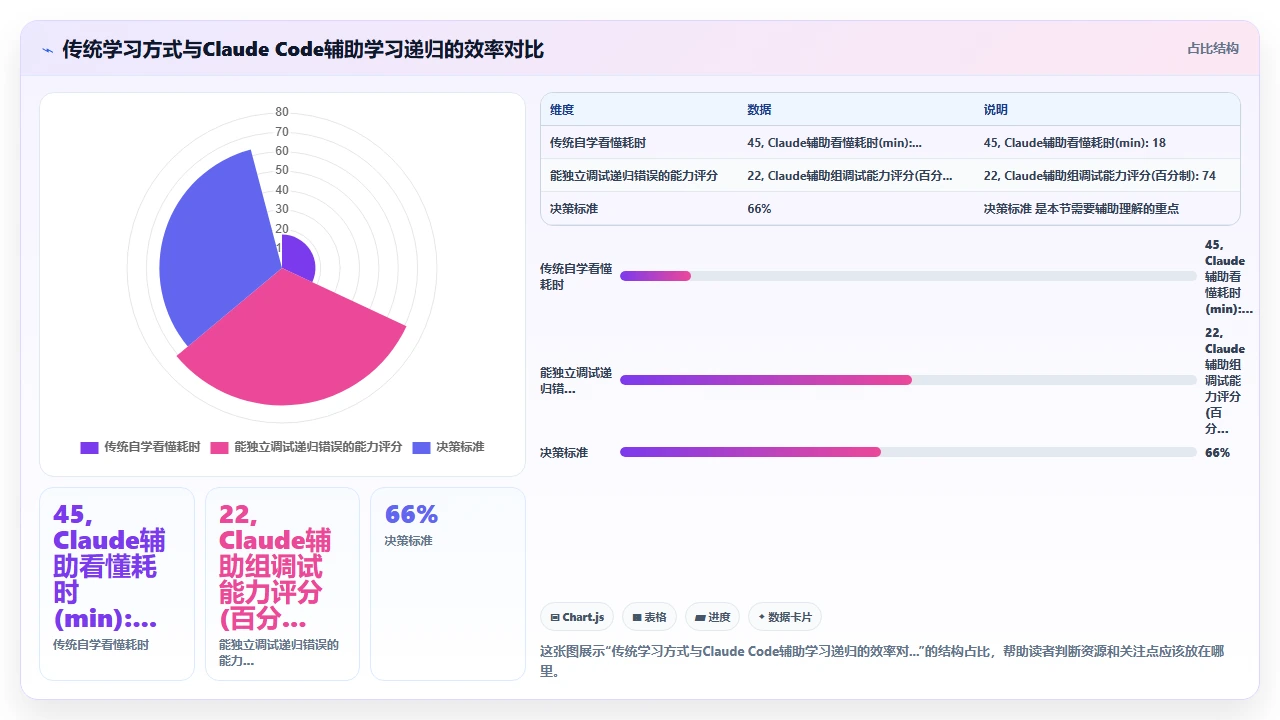Click the summary paragraph starting 这张图展示
The height and width of the screenshot is (720, 1280).
tap(882, 661)
